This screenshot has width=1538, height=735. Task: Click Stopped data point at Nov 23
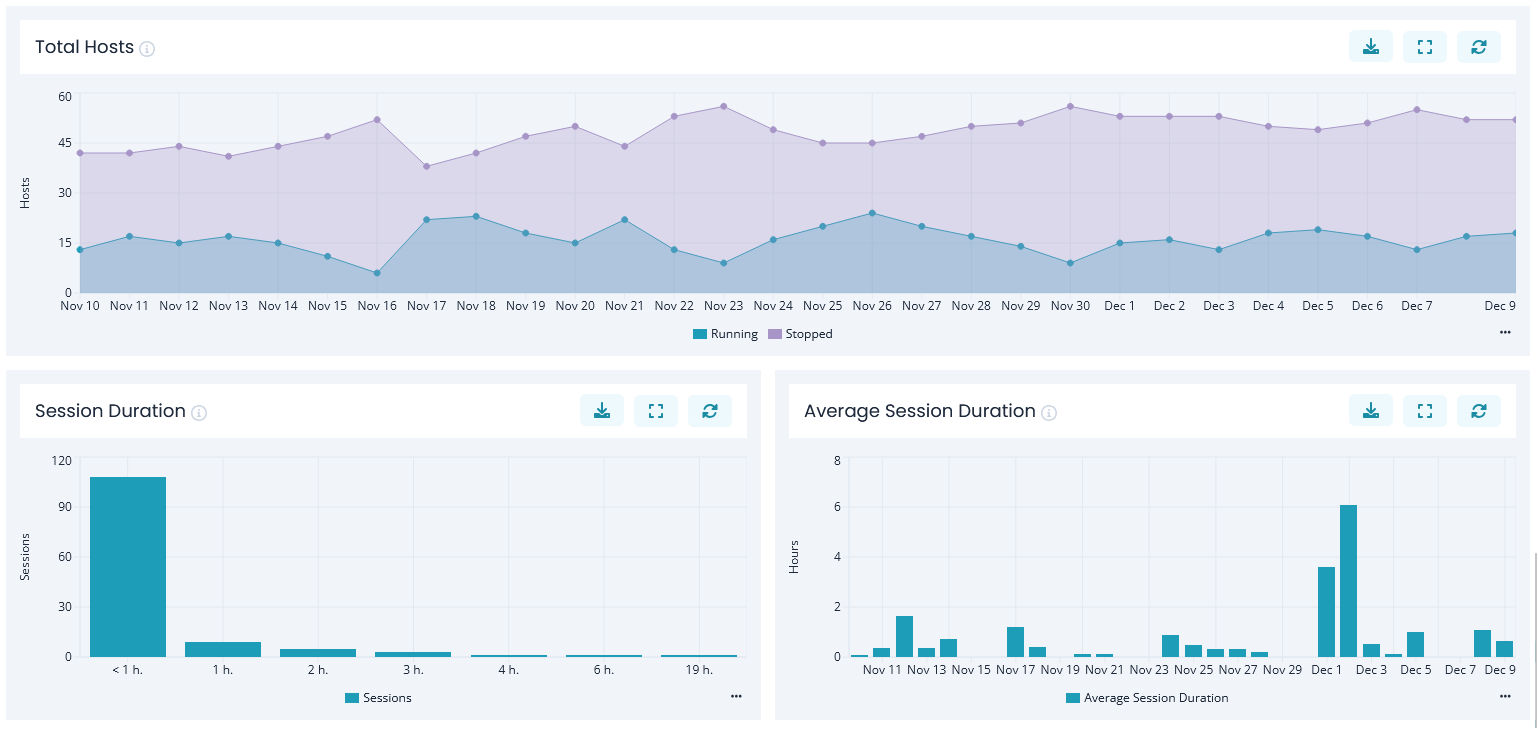(723, 106)
